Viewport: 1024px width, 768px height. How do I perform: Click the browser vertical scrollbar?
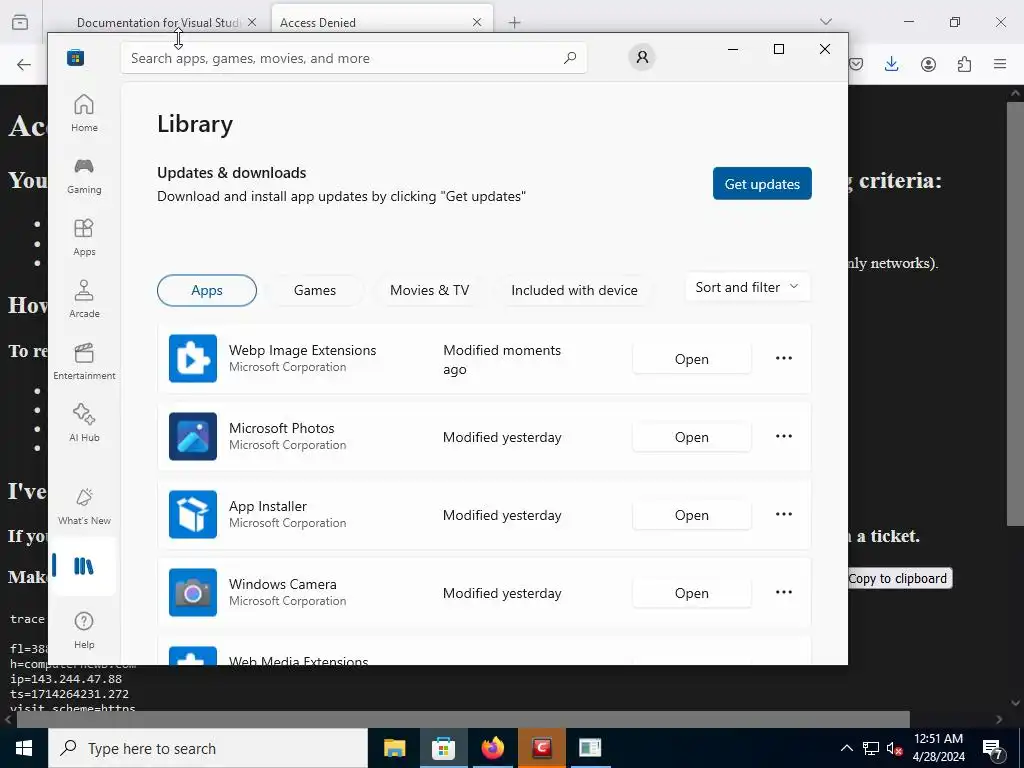tap(1016, 312)
